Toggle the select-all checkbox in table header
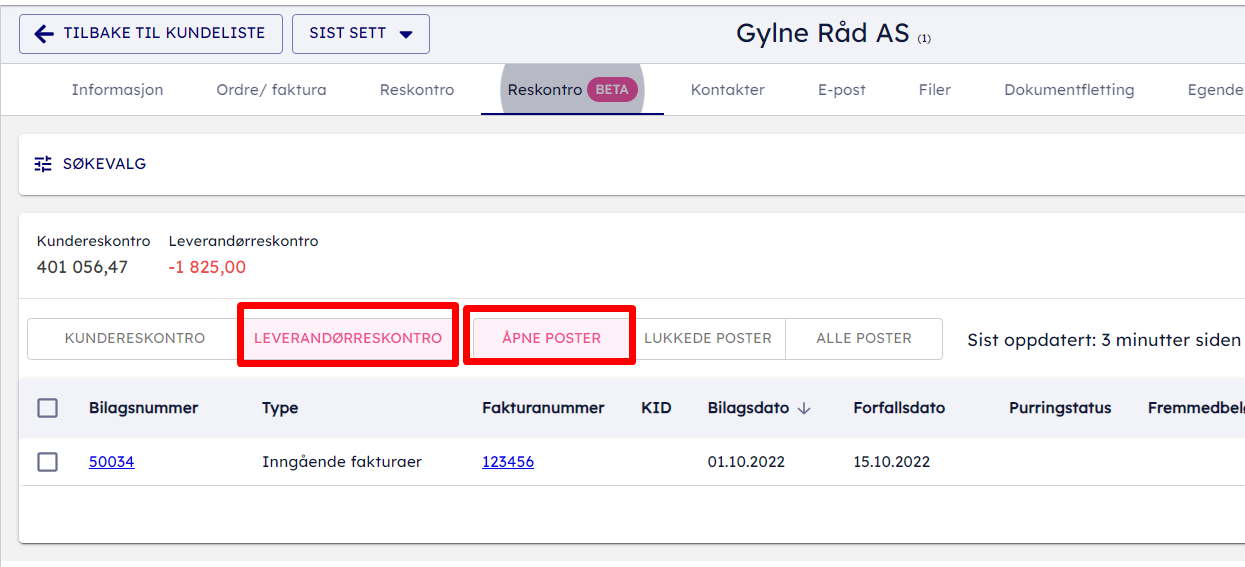 tap(47, 408)
